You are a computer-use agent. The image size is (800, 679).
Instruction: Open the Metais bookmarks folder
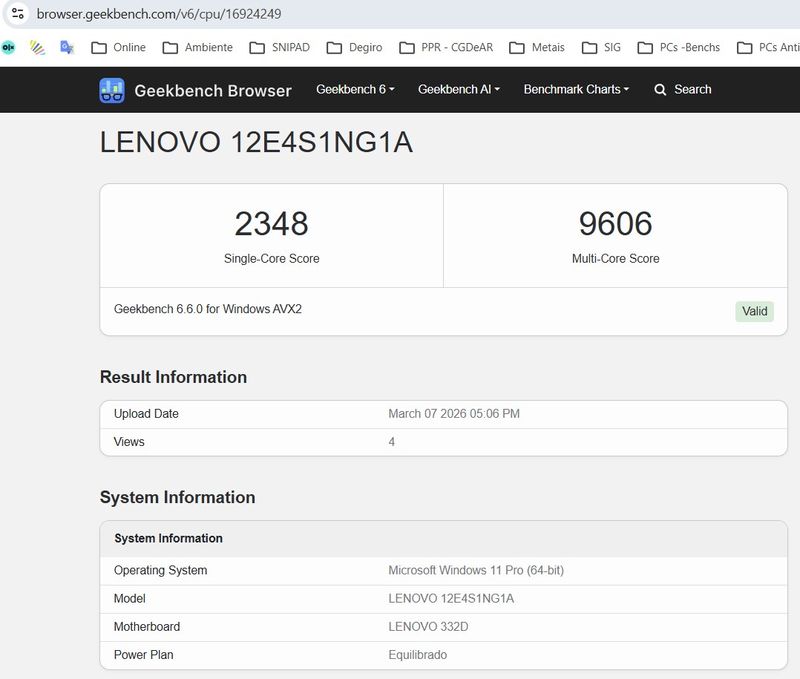pos(537,47)
